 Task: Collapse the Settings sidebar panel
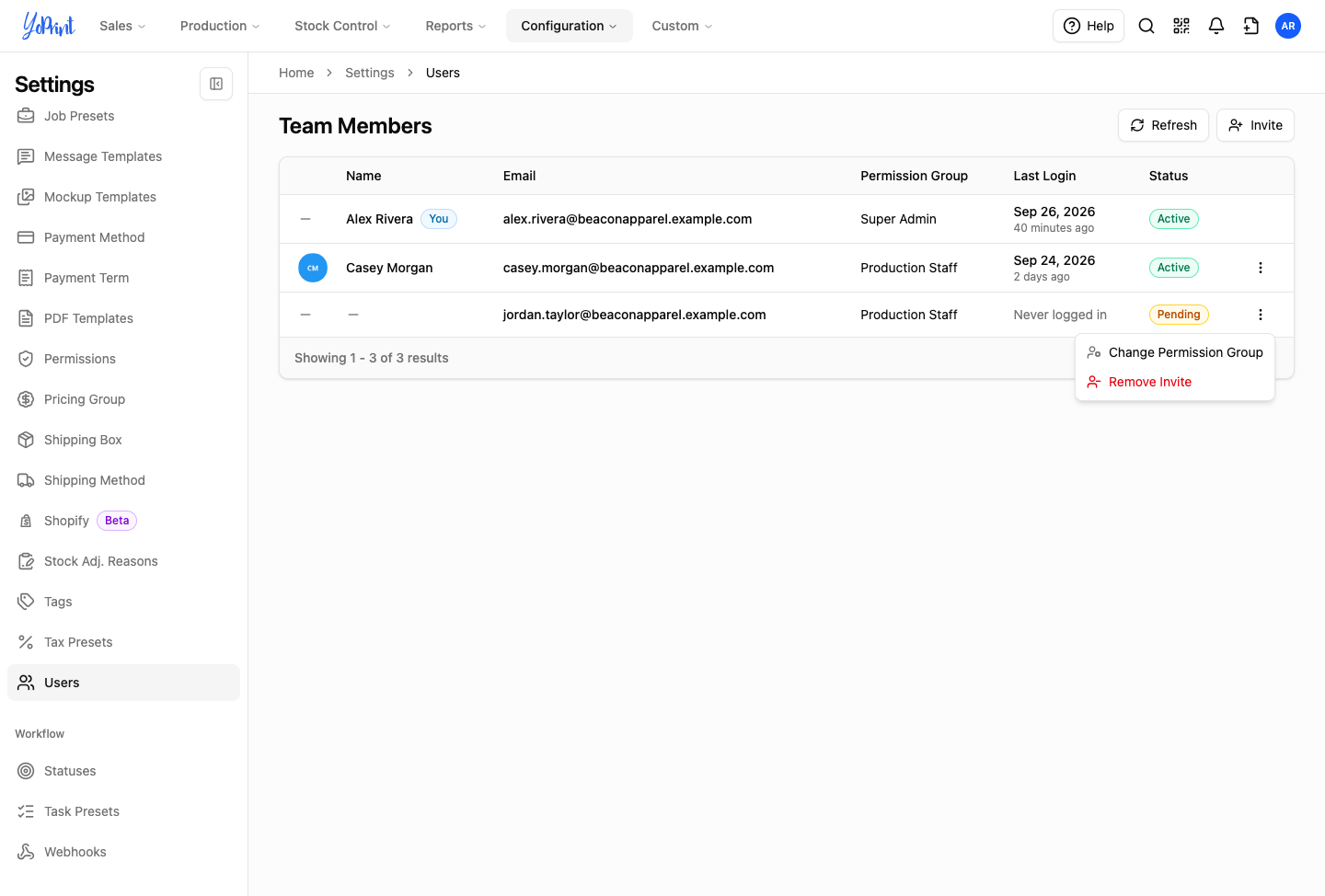tap(216, 84)
